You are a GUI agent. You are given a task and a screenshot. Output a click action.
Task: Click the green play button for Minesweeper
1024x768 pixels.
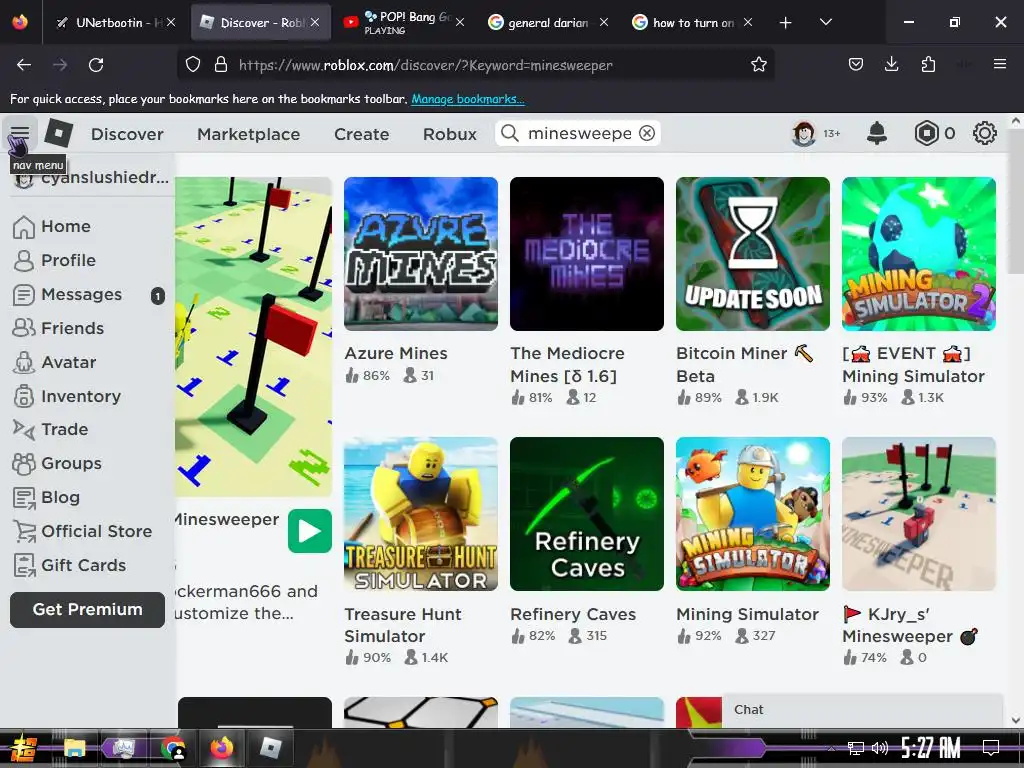point(310,531)
